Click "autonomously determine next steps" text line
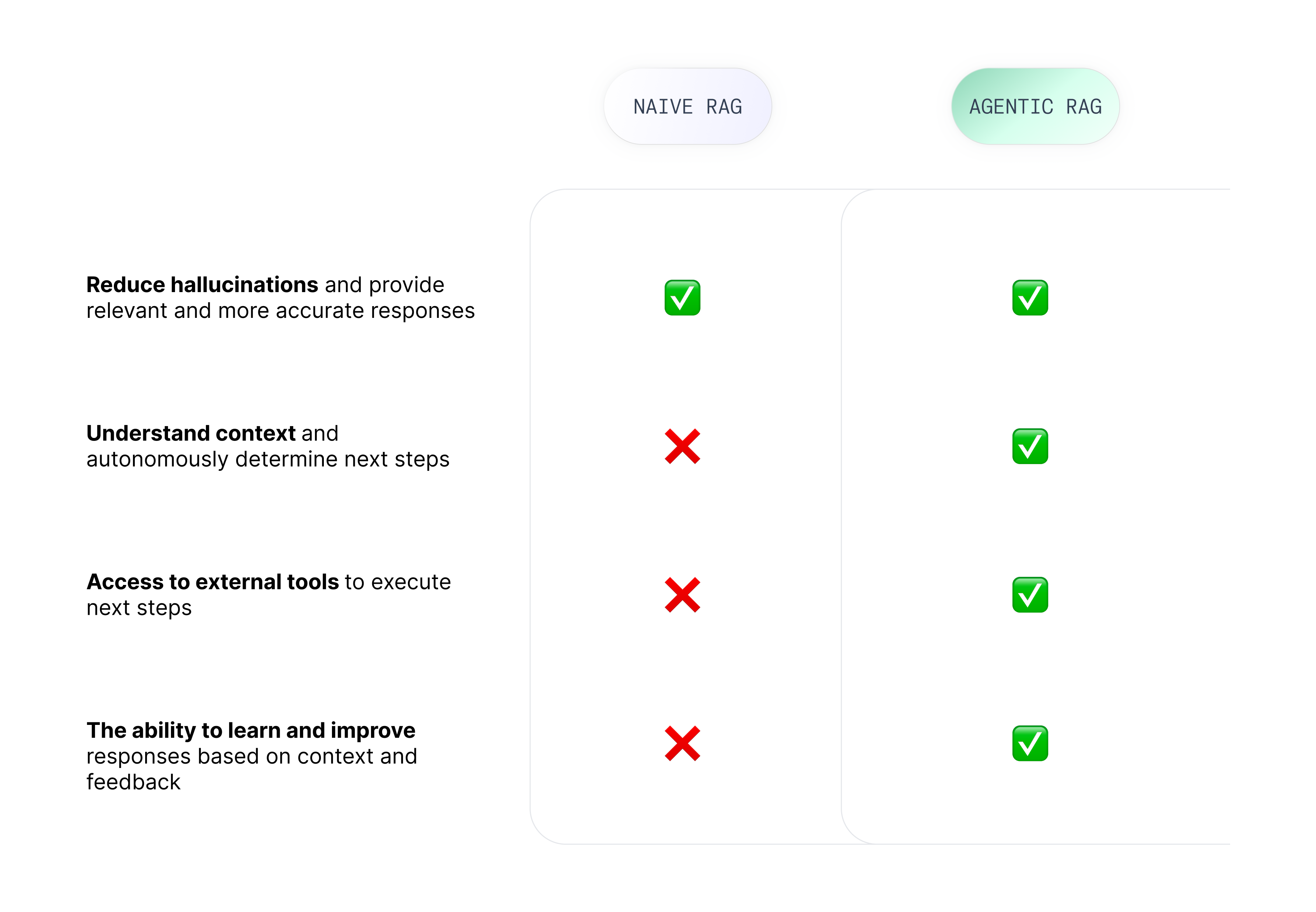The height and width of the screenshot is (912, 1316). coord(267,459)
